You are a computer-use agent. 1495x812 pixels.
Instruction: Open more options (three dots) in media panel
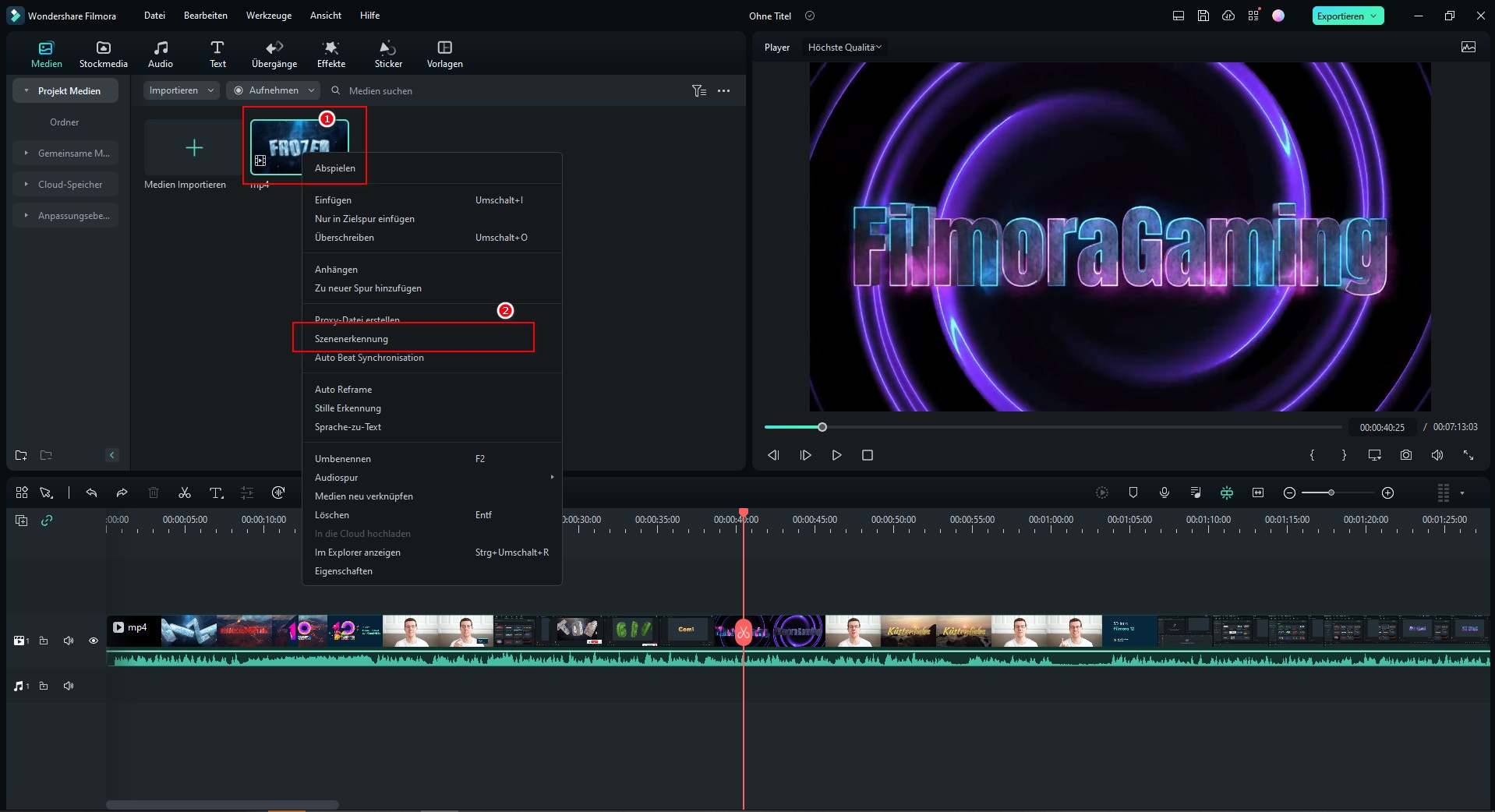pyautogui.click(x=724, y=90)
